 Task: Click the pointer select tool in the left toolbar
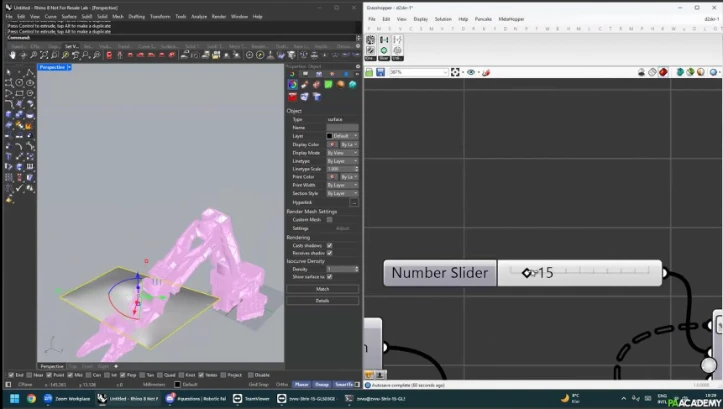pyautogui.click(x=9, y=73)
